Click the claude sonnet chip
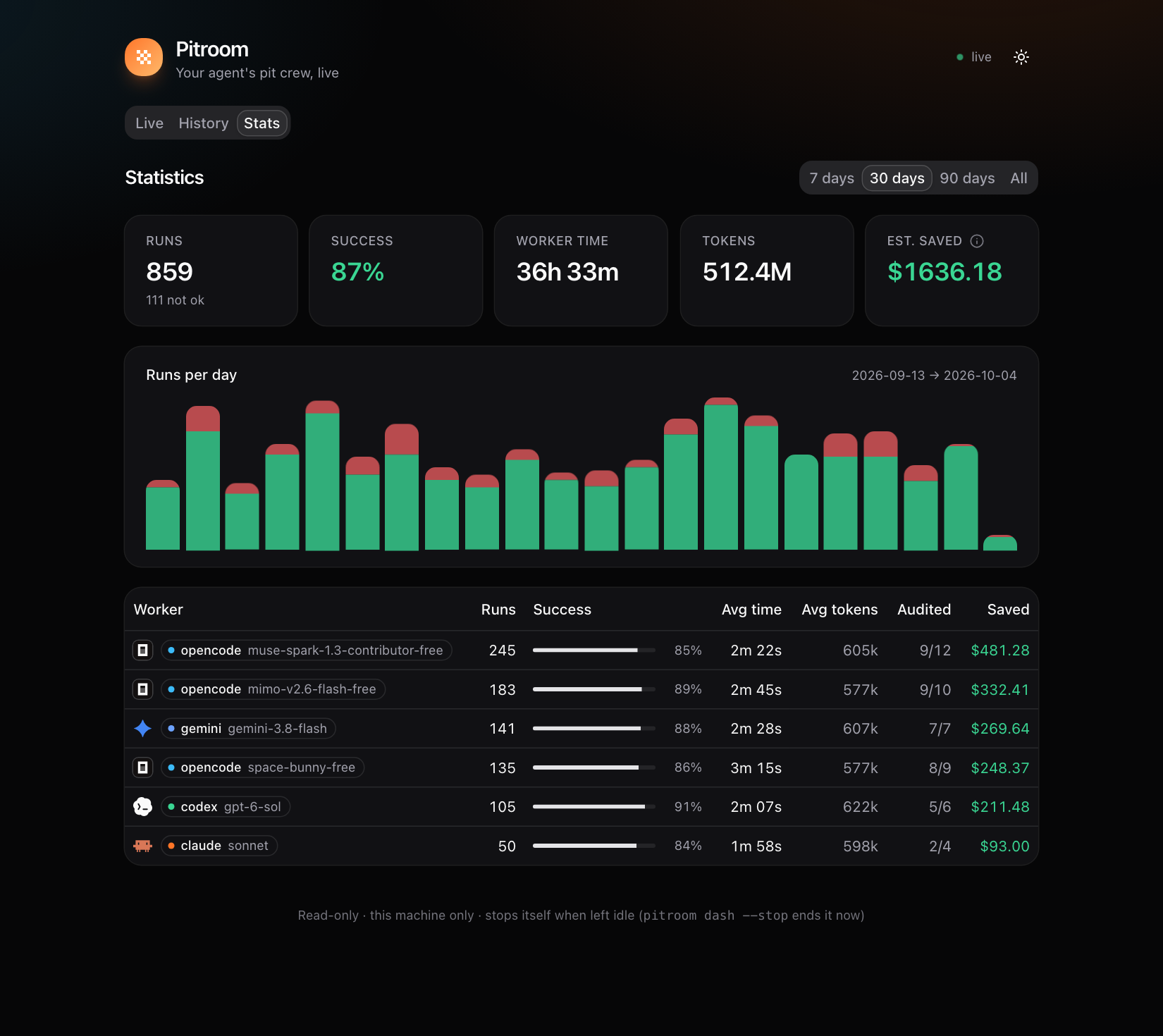 pyautogui.click(x=219, y=846)
